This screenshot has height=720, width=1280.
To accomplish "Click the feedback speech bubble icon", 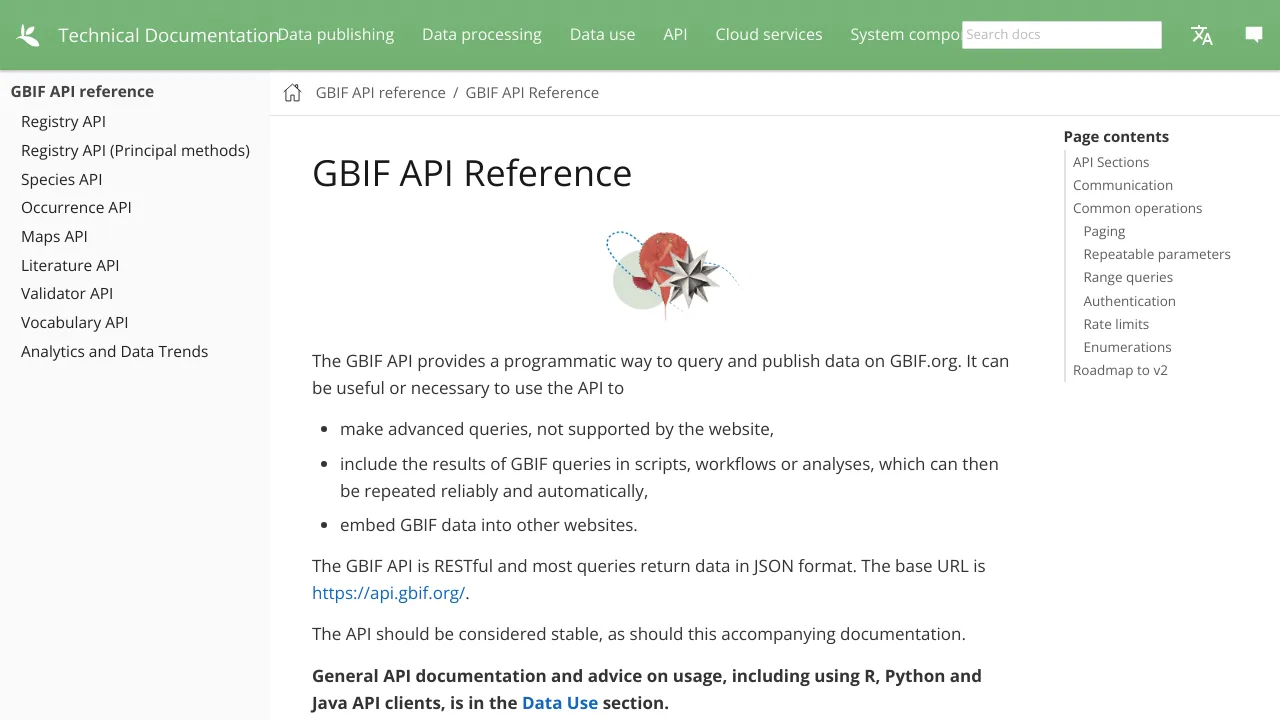I will point(1254,35).
